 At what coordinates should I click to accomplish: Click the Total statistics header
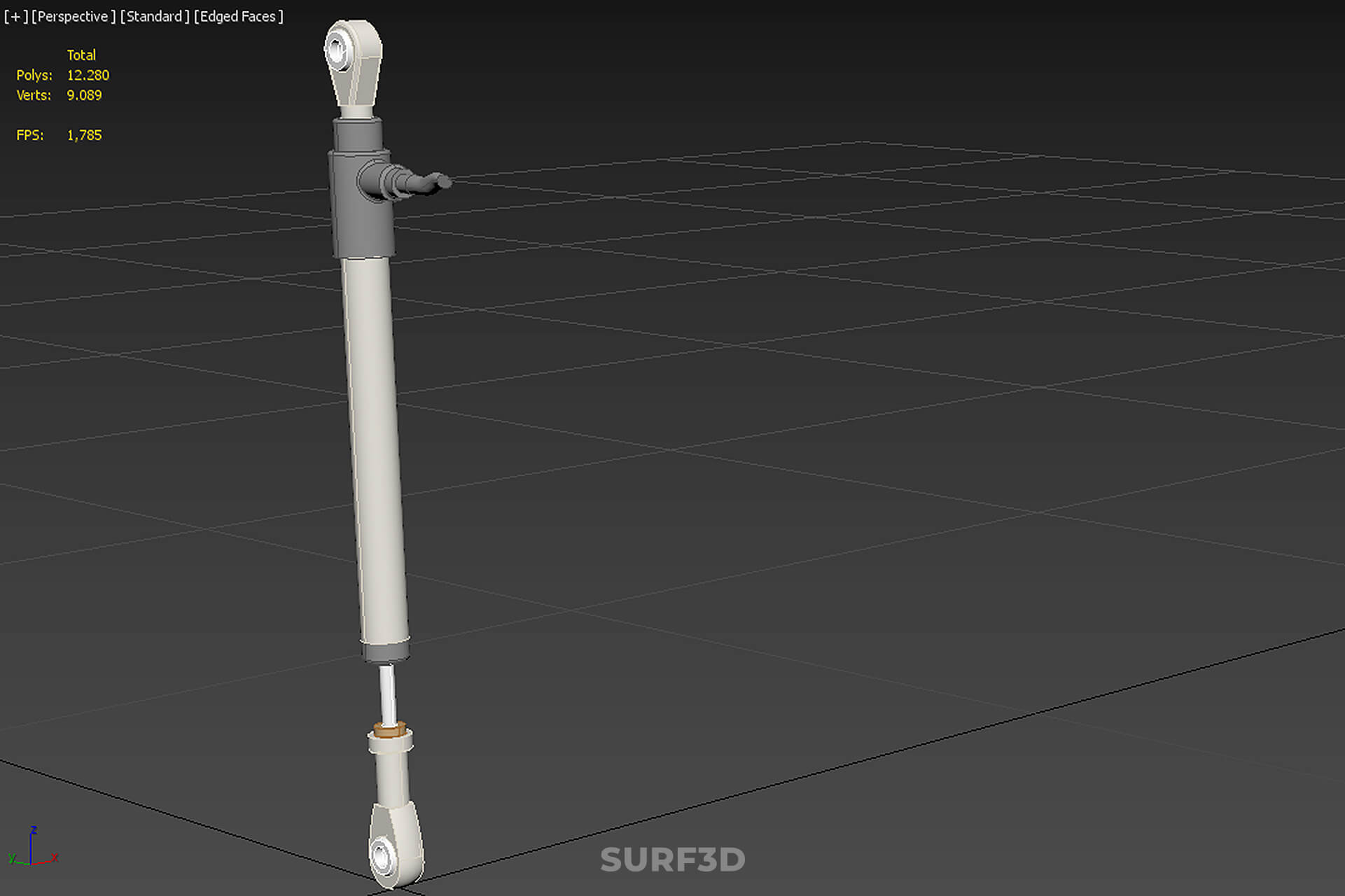tap(81, 55)
